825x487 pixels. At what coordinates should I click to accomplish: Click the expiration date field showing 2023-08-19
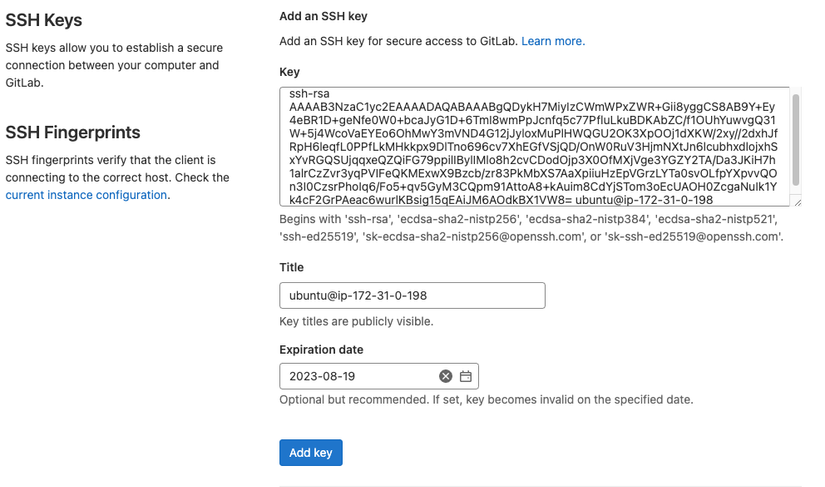click(379, 376)
